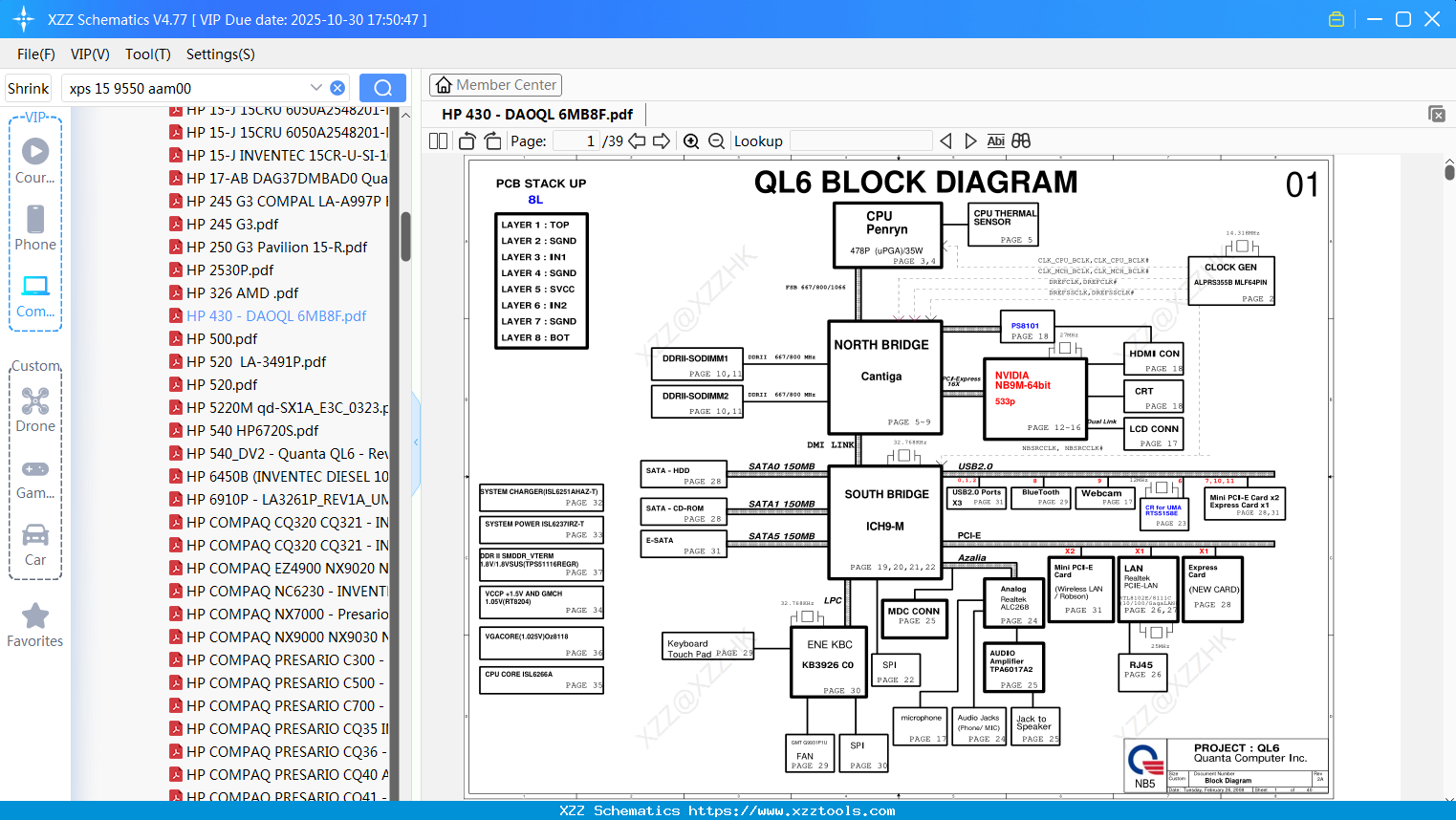Image resolution: width=1456 pixels, height=820 pixels.
Task: Click the binoculars search icon
Action: [x=1021, y=141]
